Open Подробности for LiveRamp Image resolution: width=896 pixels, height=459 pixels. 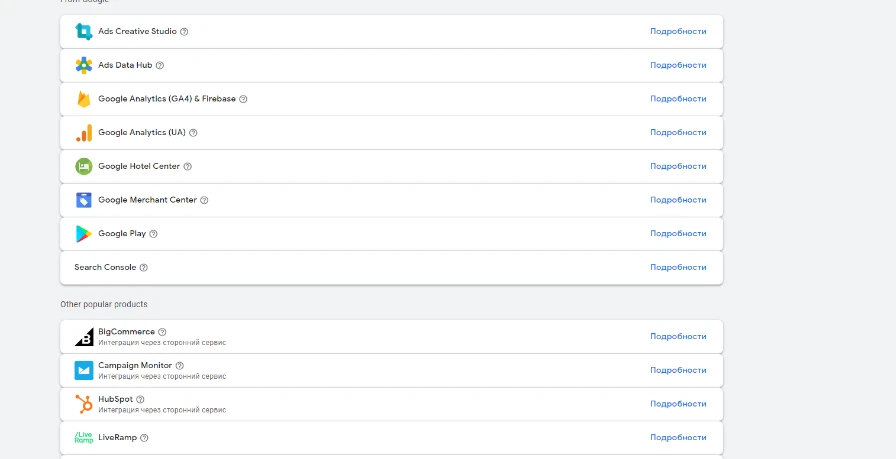click(678, 438)
